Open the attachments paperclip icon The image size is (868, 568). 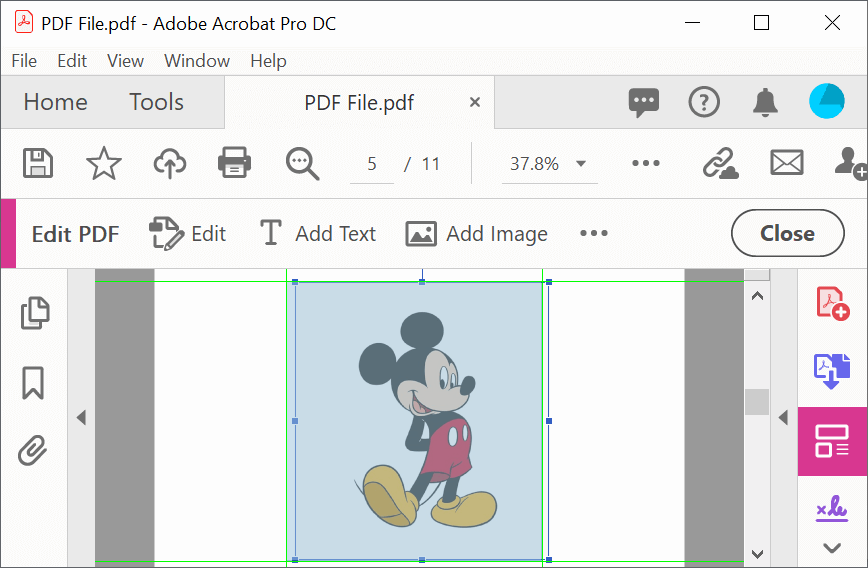[x=32, y=450]
